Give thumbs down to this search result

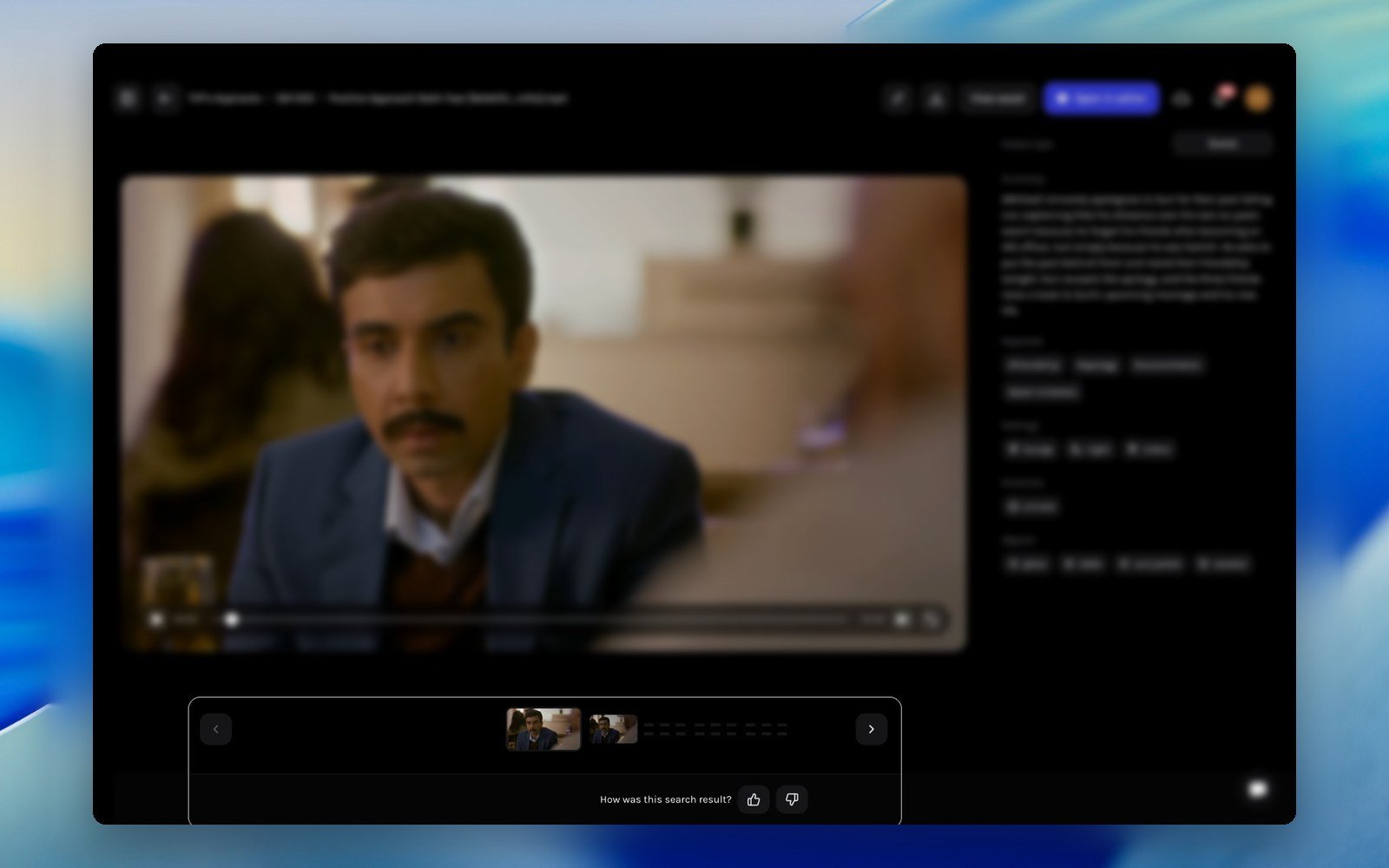pos(792,799)
